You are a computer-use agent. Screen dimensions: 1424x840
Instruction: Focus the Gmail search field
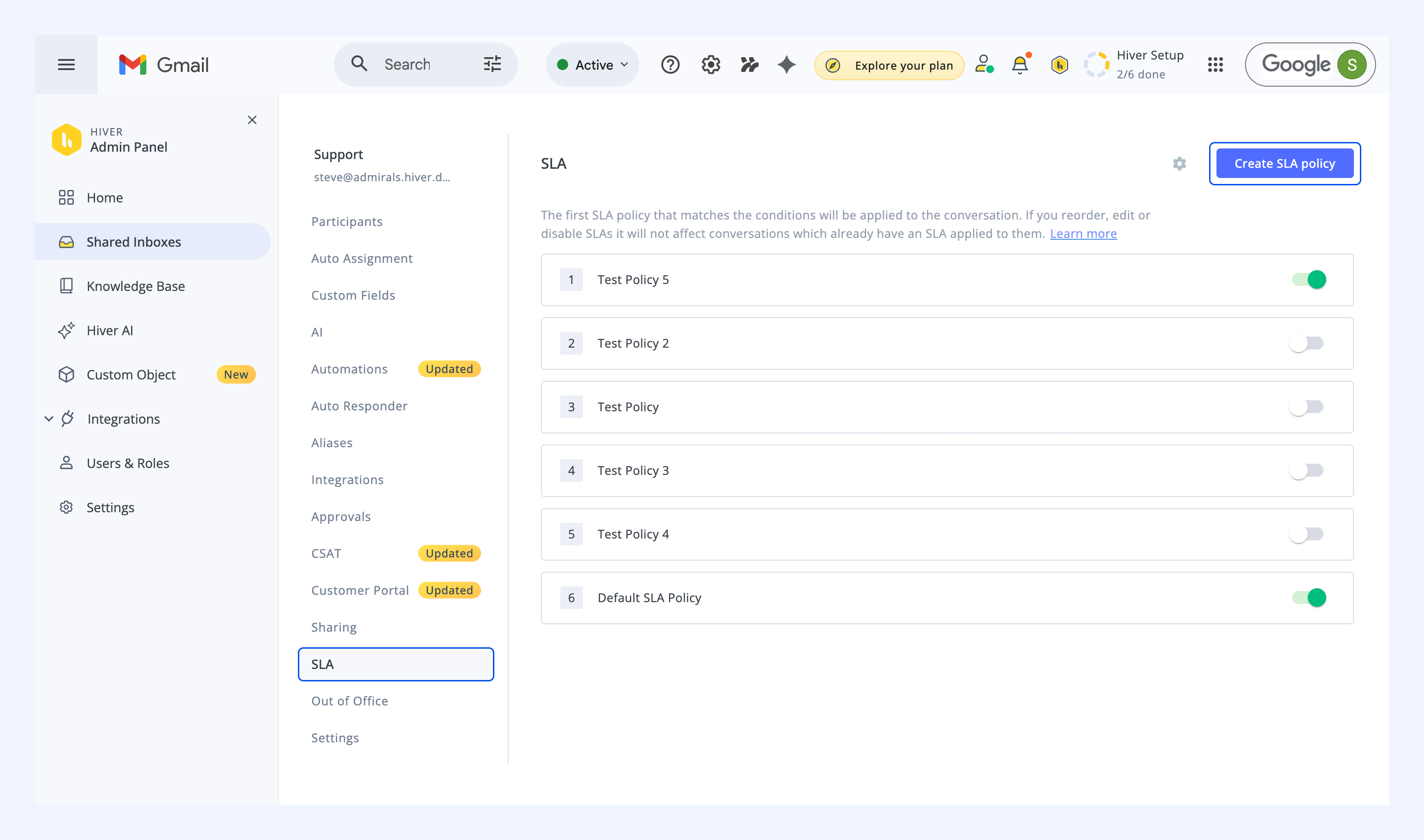tap(426, 65)
